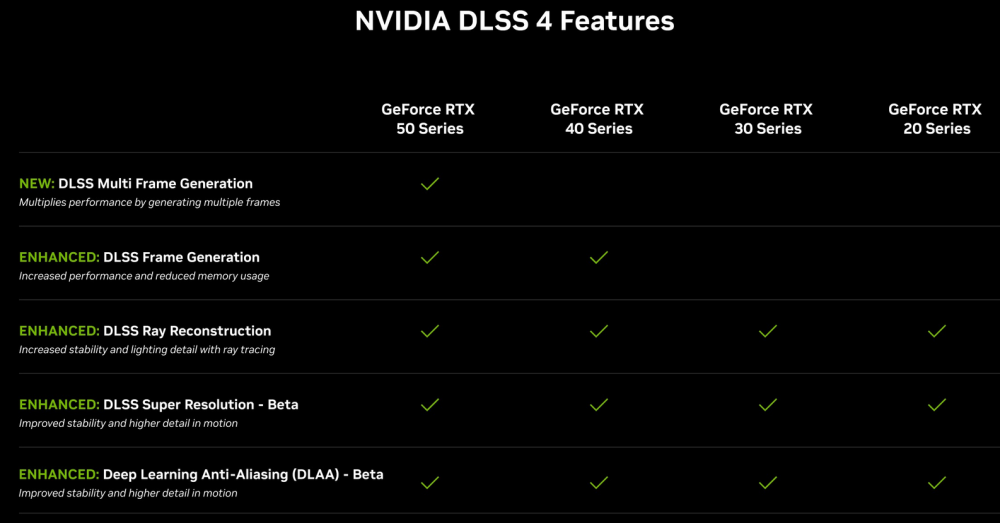Select the Ray Reconstruction checkmark for RTX 40 Series

click(x=599, y=331)
